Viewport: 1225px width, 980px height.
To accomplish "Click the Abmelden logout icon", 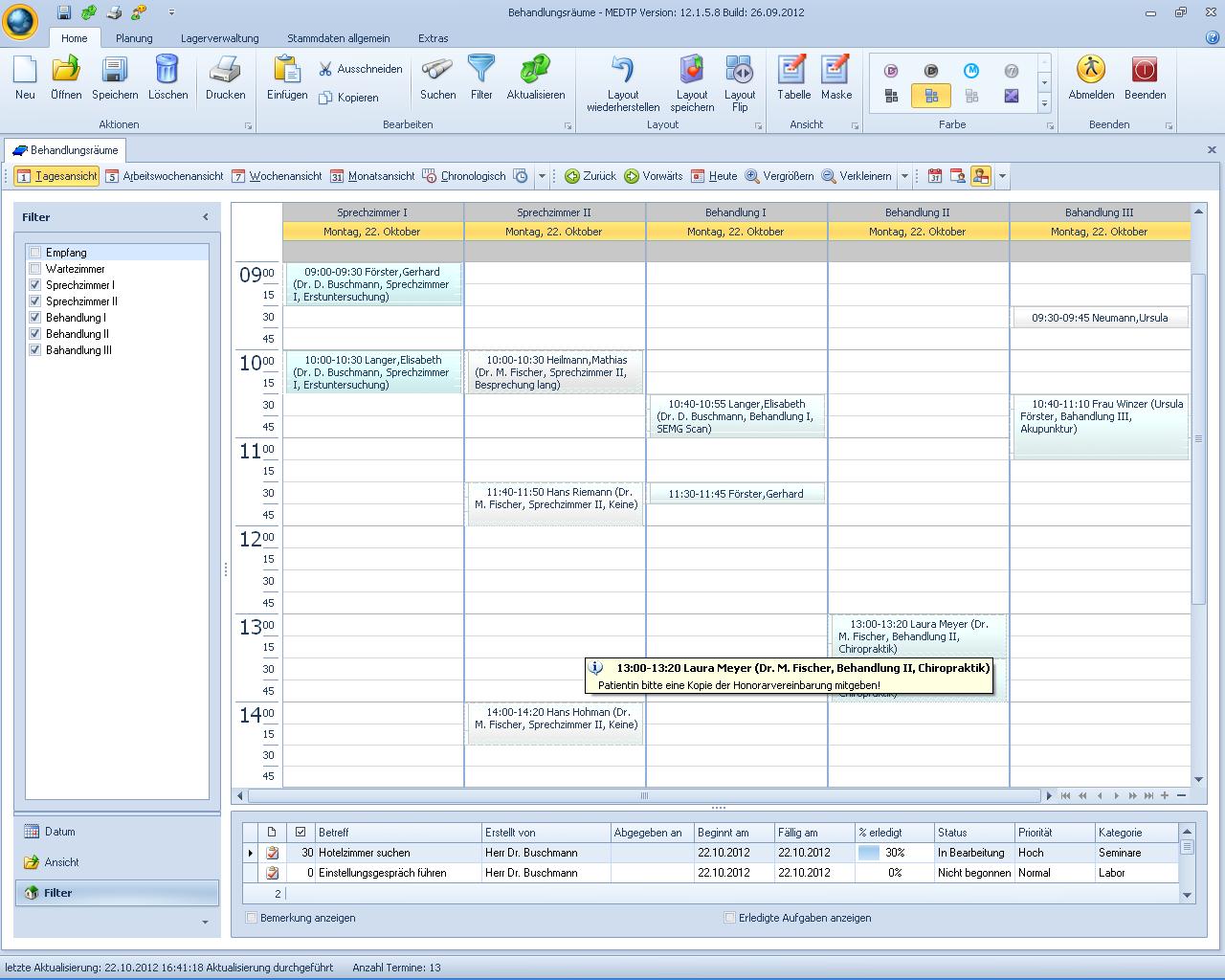I will click(1091, 71).
